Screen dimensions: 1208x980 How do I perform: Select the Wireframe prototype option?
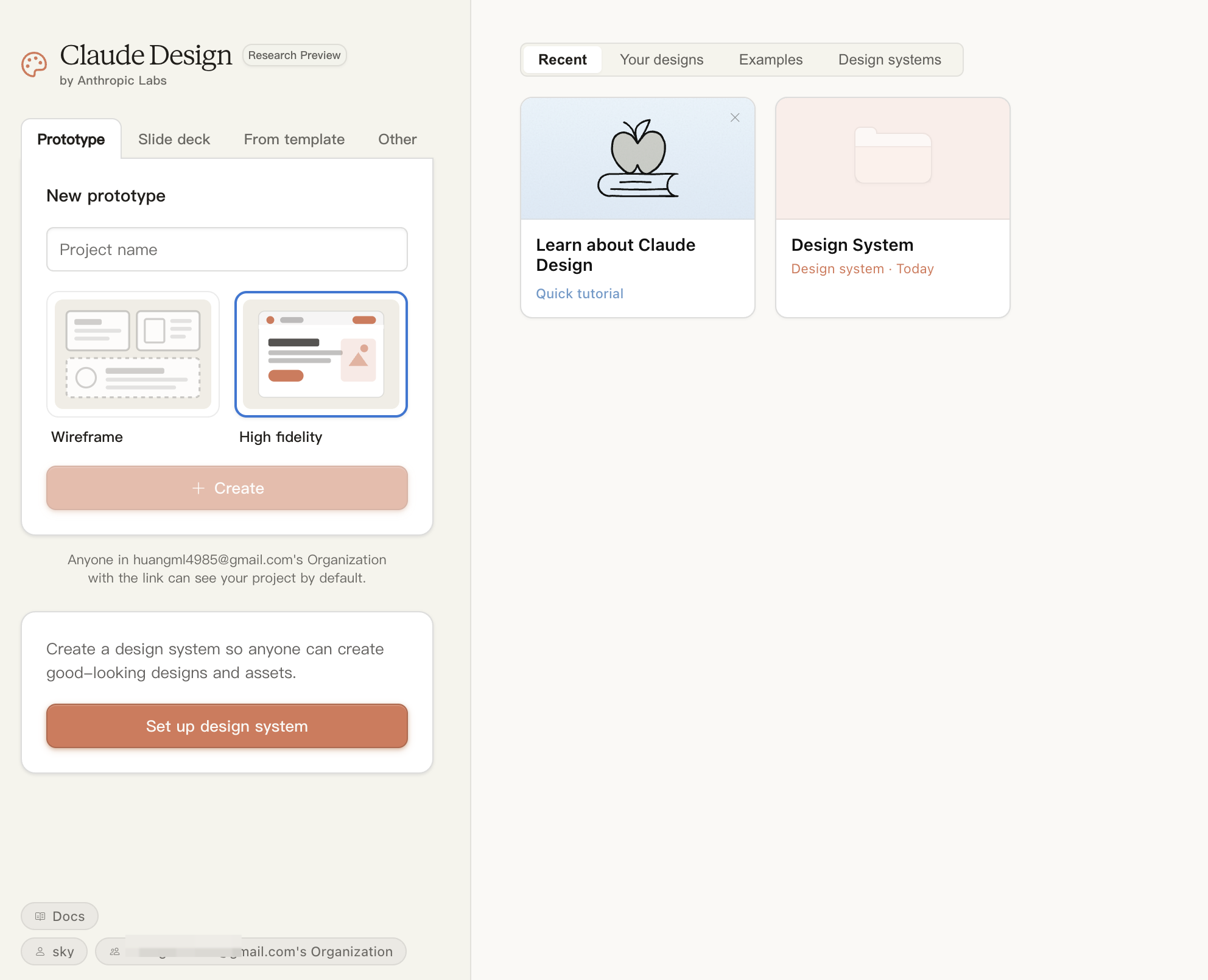tap(133, 354)
